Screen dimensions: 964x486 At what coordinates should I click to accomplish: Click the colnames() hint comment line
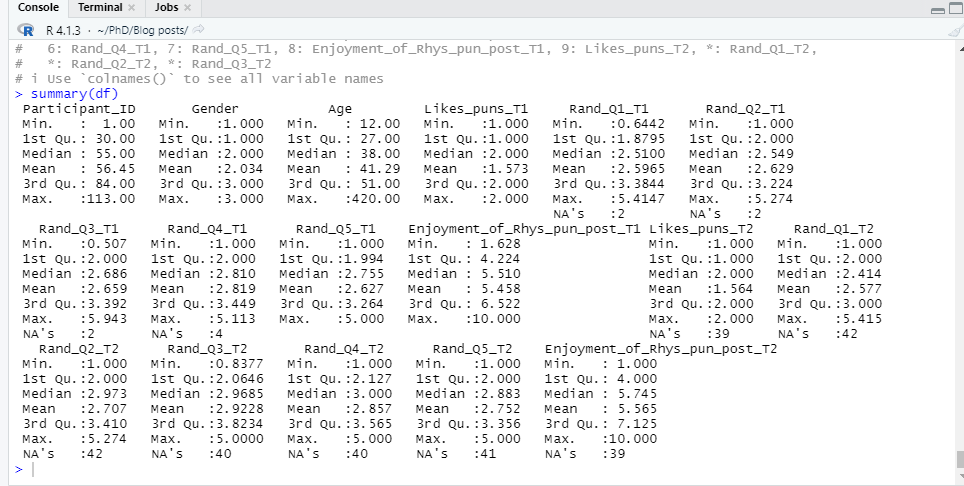(x=199, y=79)
